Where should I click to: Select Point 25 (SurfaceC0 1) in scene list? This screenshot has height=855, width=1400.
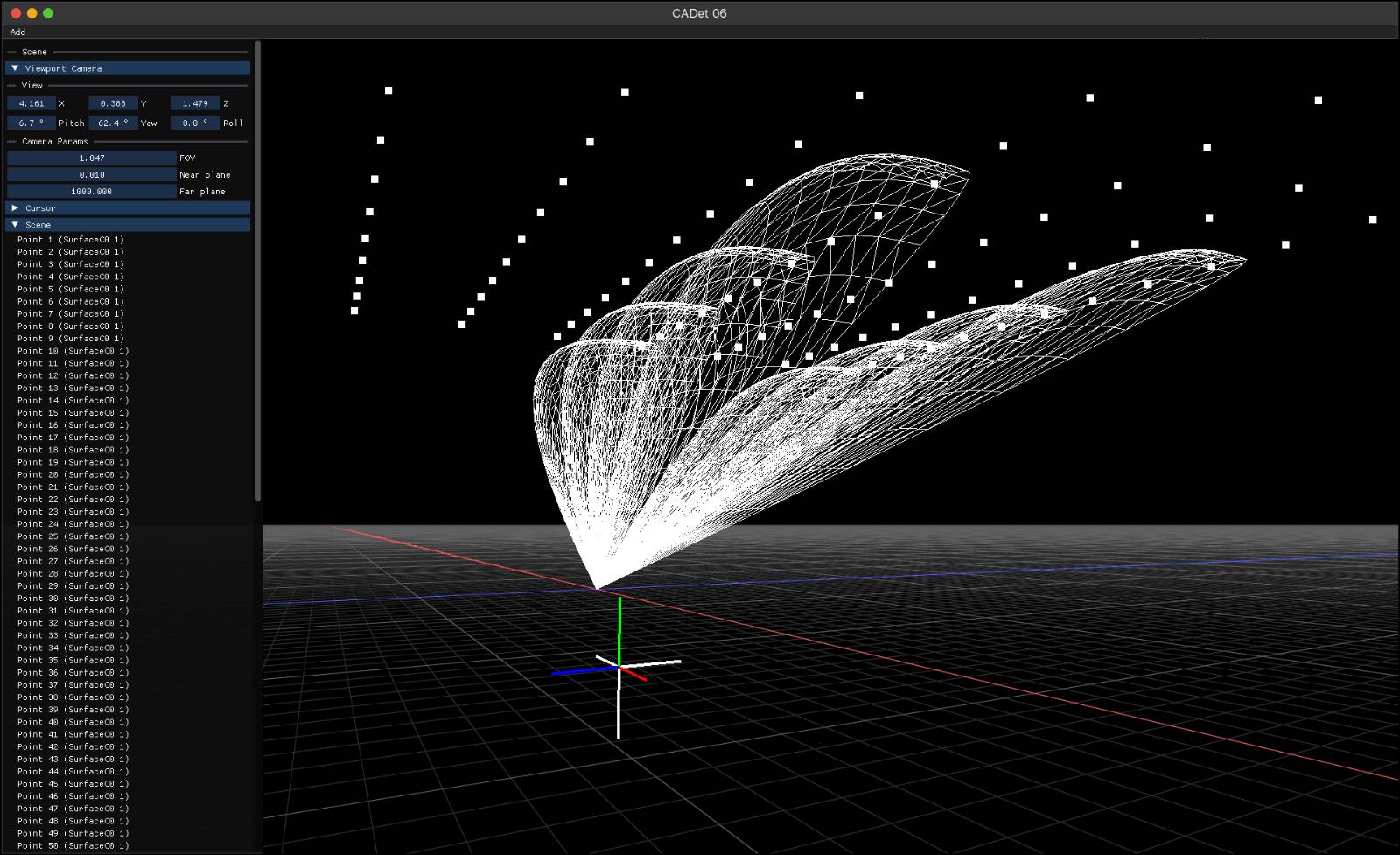coord(73,536)
